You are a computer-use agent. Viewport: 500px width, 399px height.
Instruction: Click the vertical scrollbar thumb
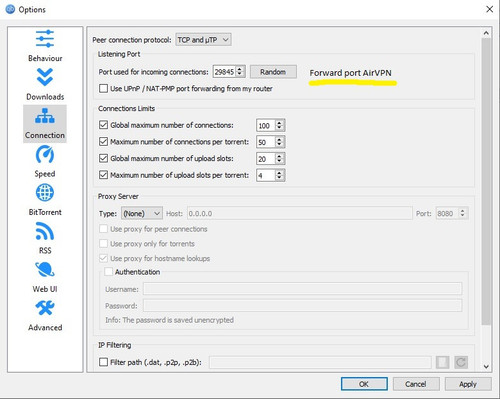pos(486,181)
